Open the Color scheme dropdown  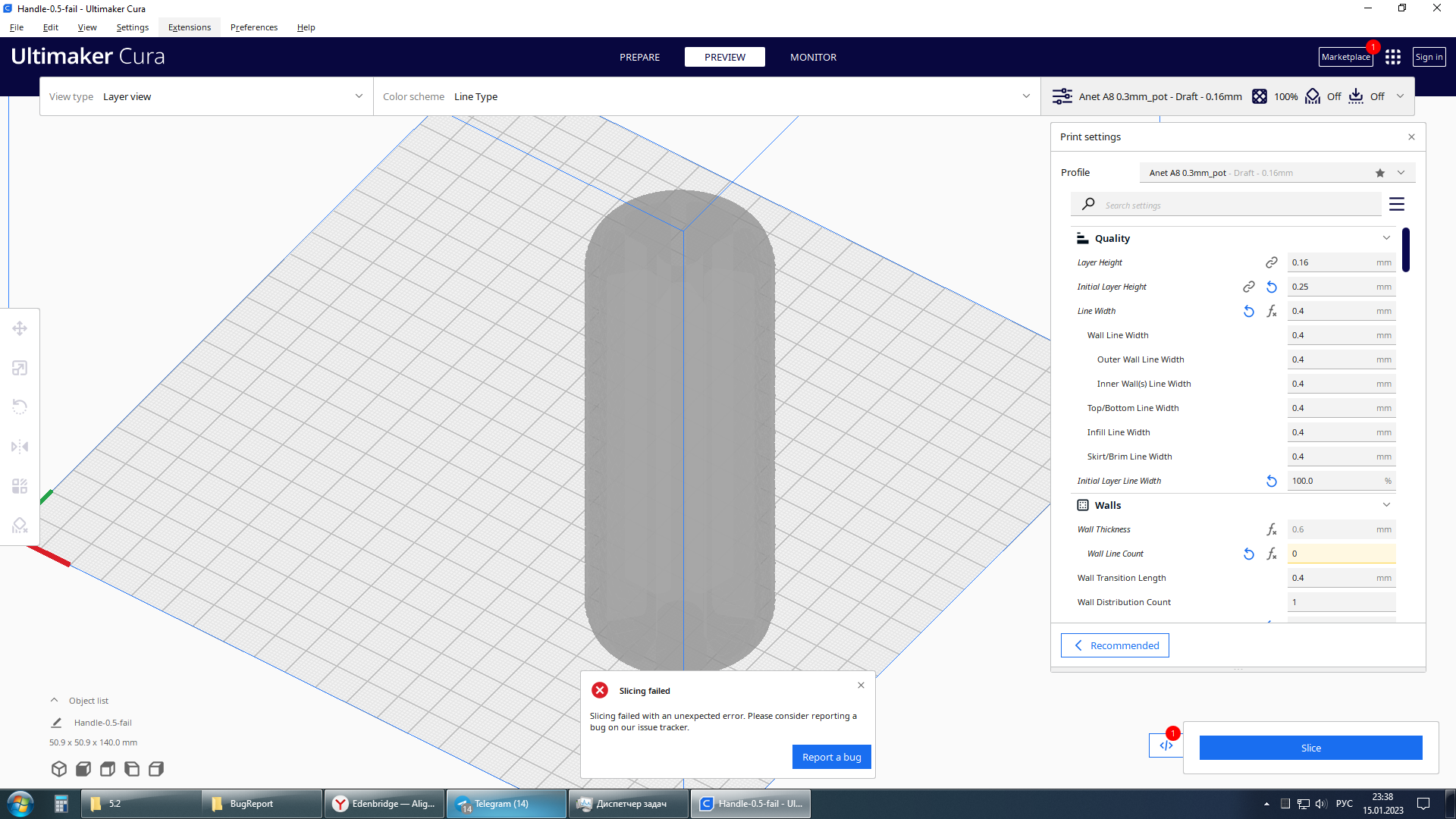click(x=707, y=96)
